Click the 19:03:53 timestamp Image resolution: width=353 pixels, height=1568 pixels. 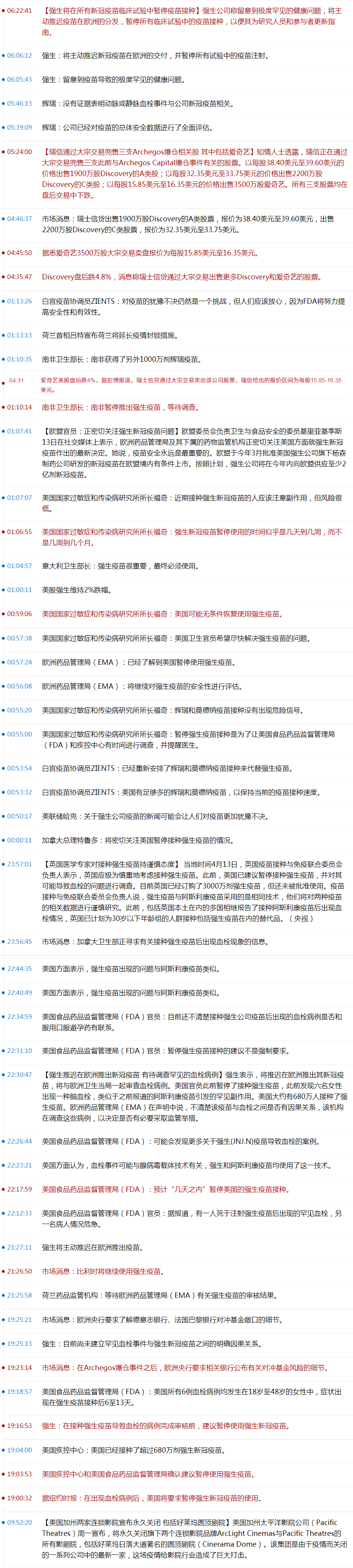pos(19,1474)
